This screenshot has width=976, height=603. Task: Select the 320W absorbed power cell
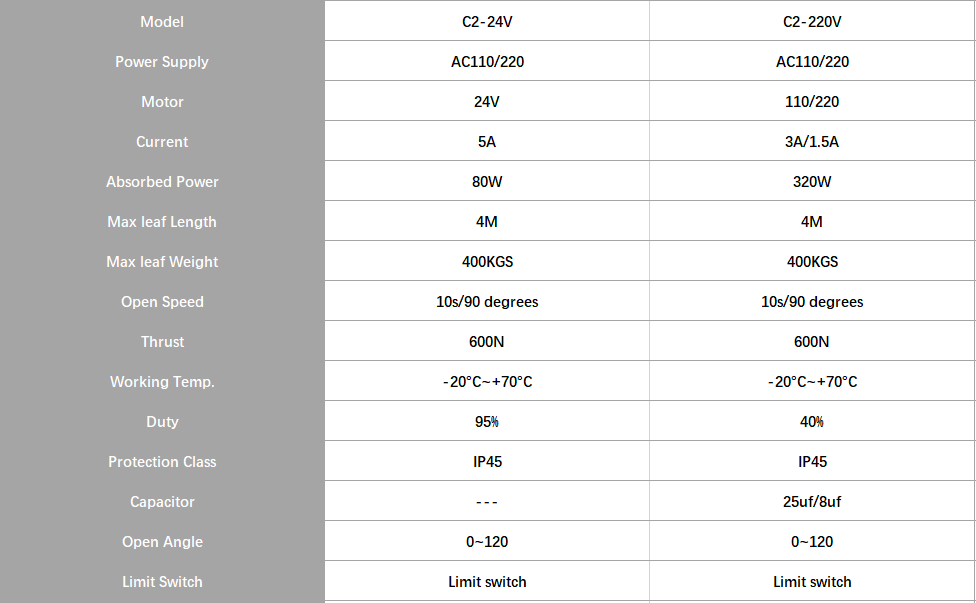[812, 182]
